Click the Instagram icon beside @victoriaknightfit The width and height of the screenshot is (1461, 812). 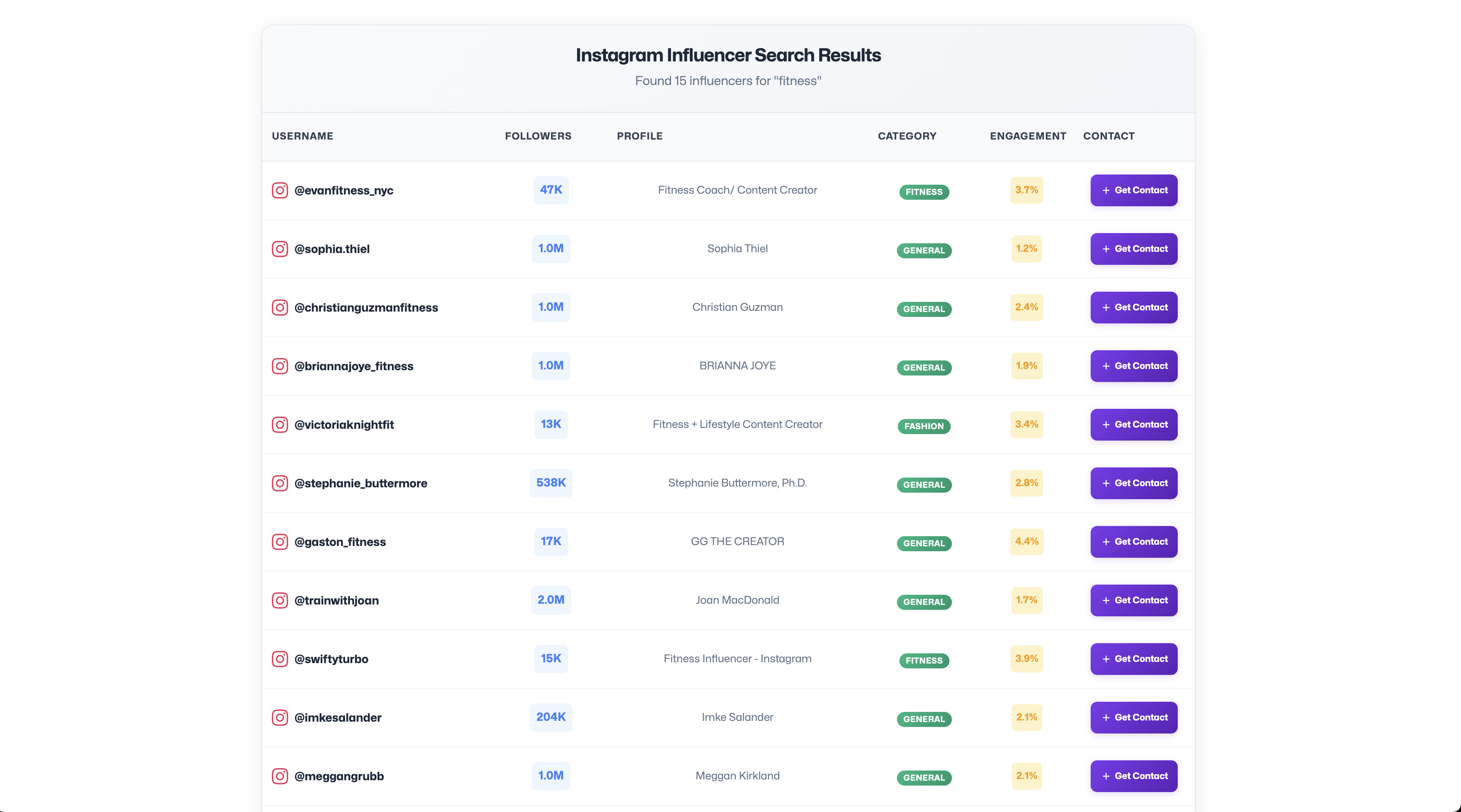280,425
